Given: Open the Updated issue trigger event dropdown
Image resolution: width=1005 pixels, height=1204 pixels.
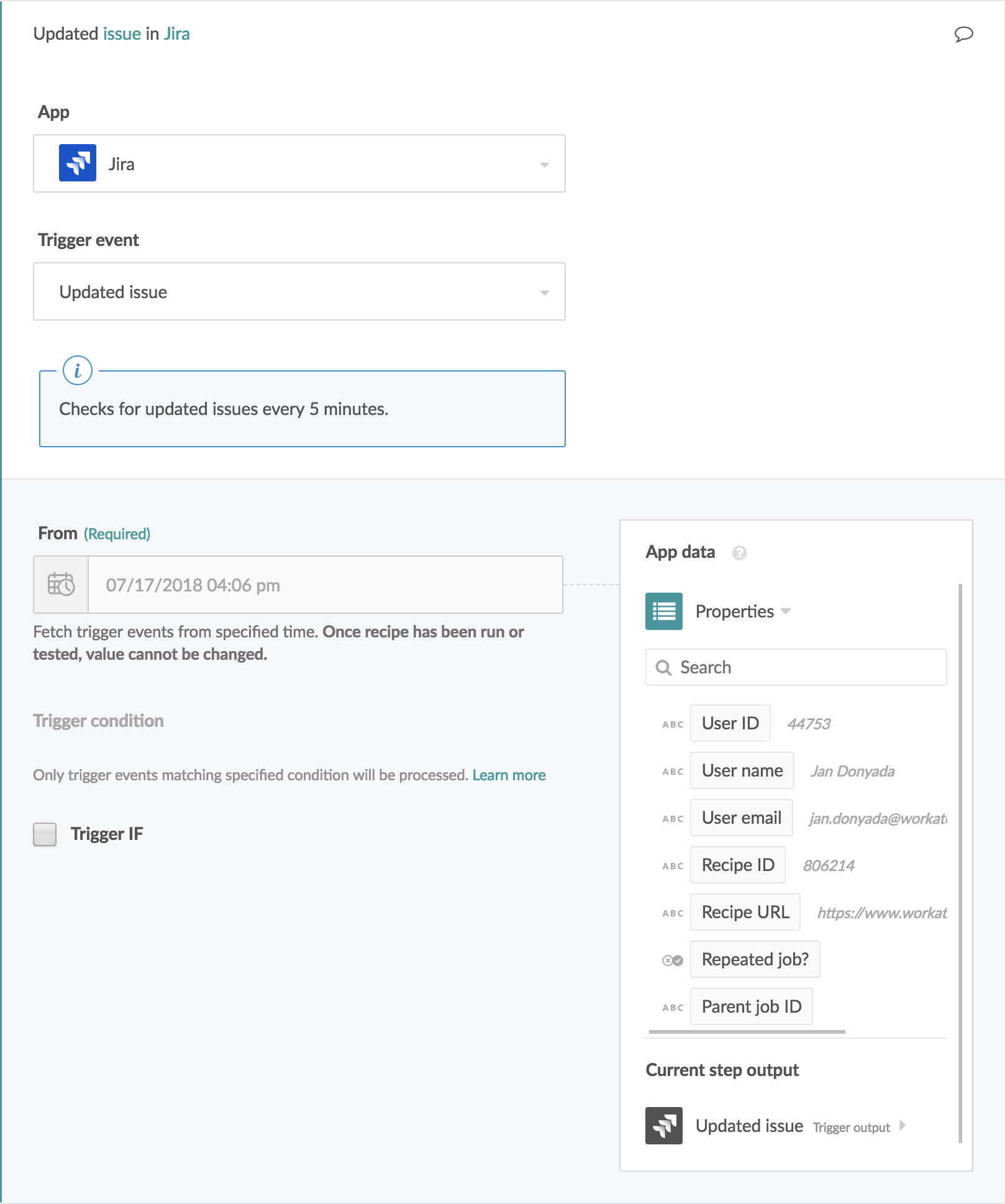Looking at the screenshot, I should point(299,291).
